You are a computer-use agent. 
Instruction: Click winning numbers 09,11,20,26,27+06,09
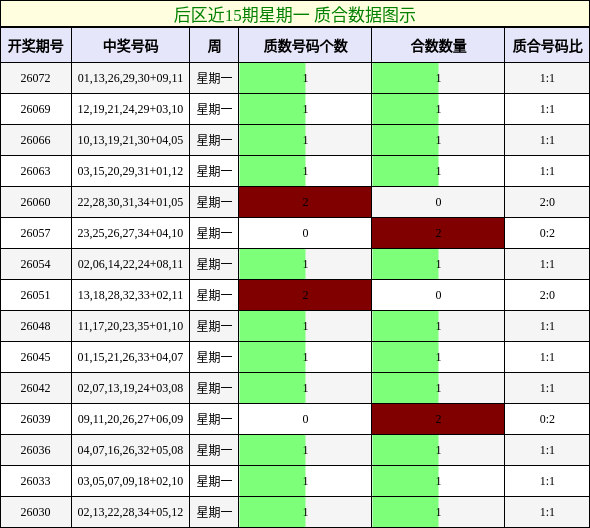[x=130, y=419]
